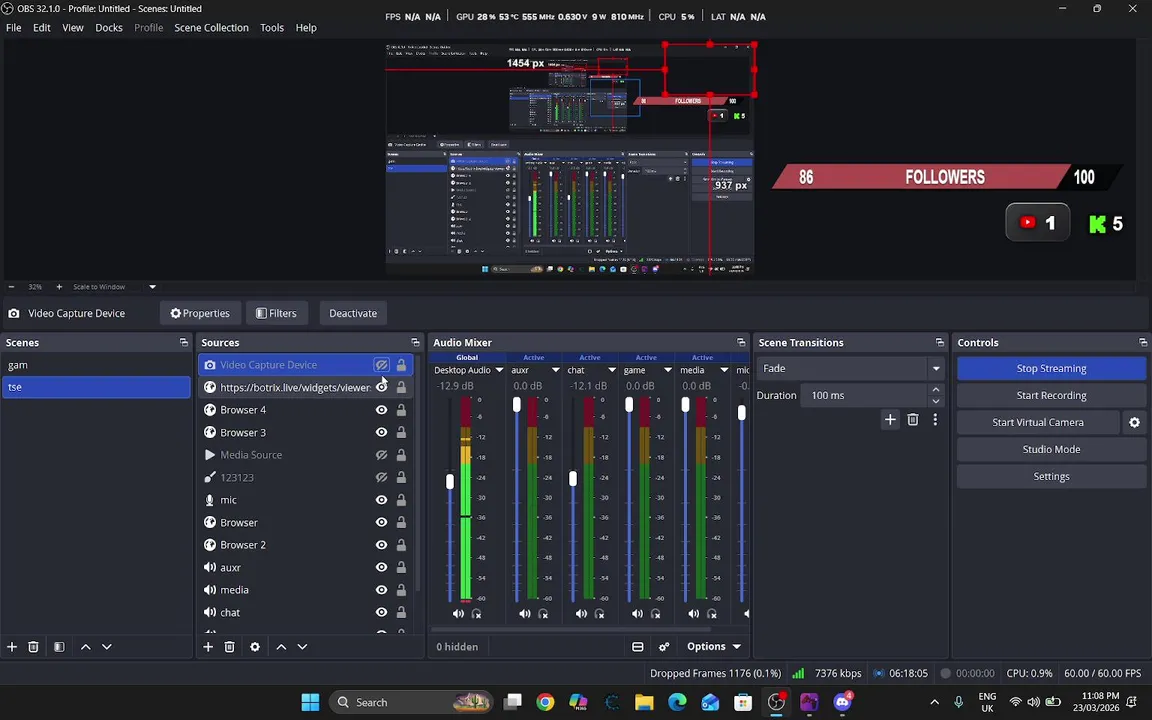This screenshot has height=720, width=1152.
Task: Show the 123123 source eye toggle
Action: (381, 478)
